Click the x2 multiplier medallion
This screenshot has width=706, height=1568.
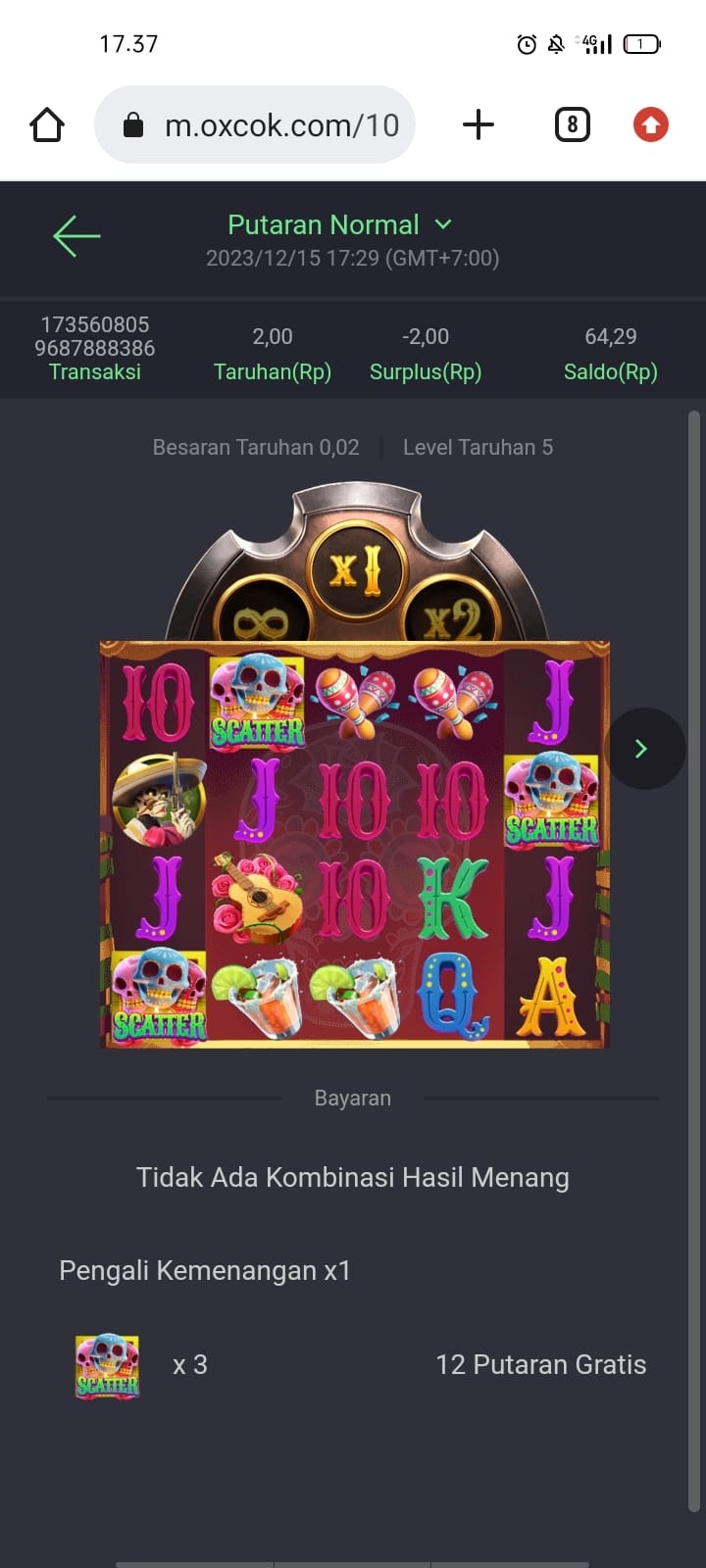coord(451,615)
